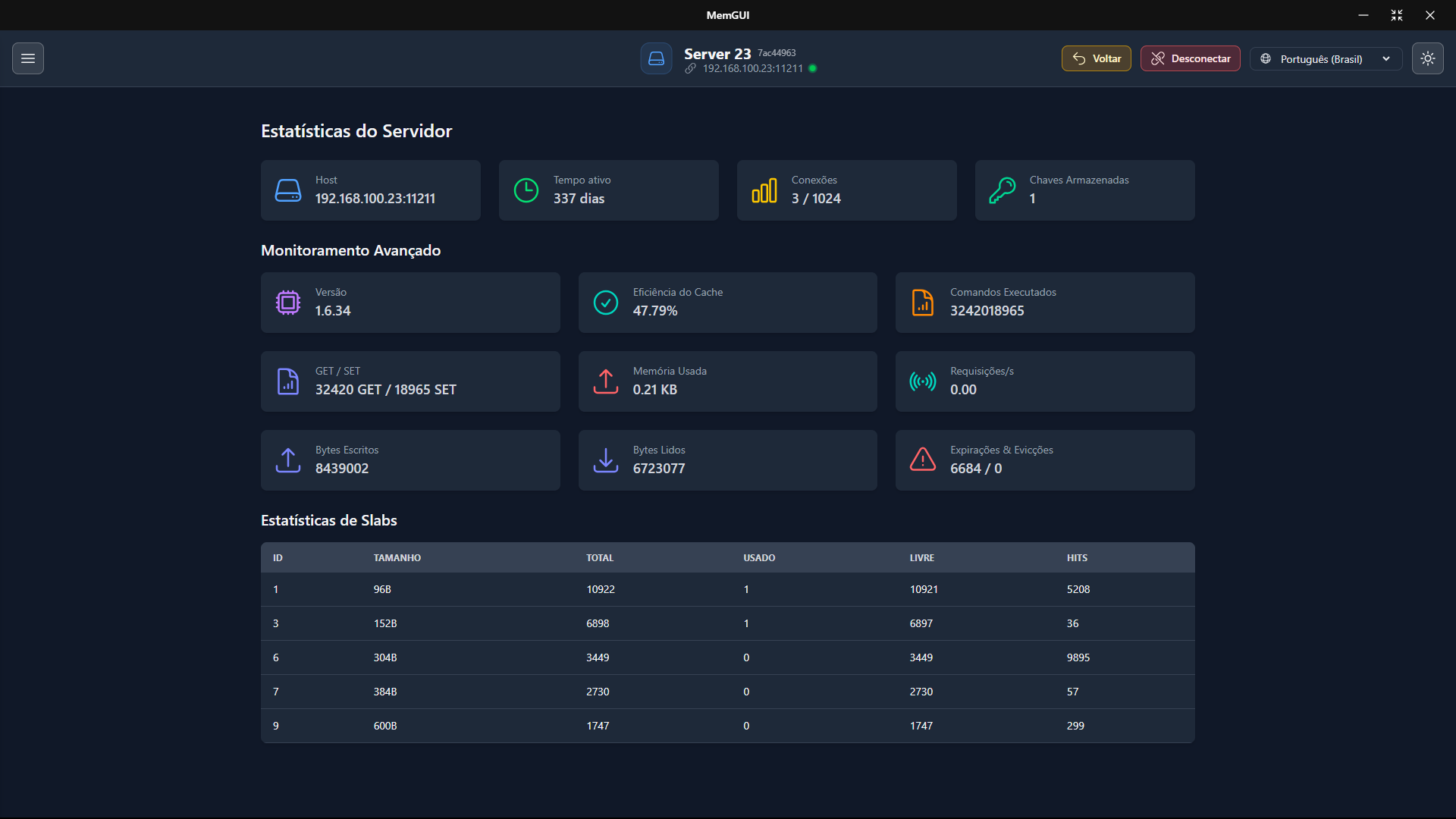Click the theme toggle gear icon top right
Image resolution: width=1456 pixels, height=819 pixels.
click(x=1429, y=58)
